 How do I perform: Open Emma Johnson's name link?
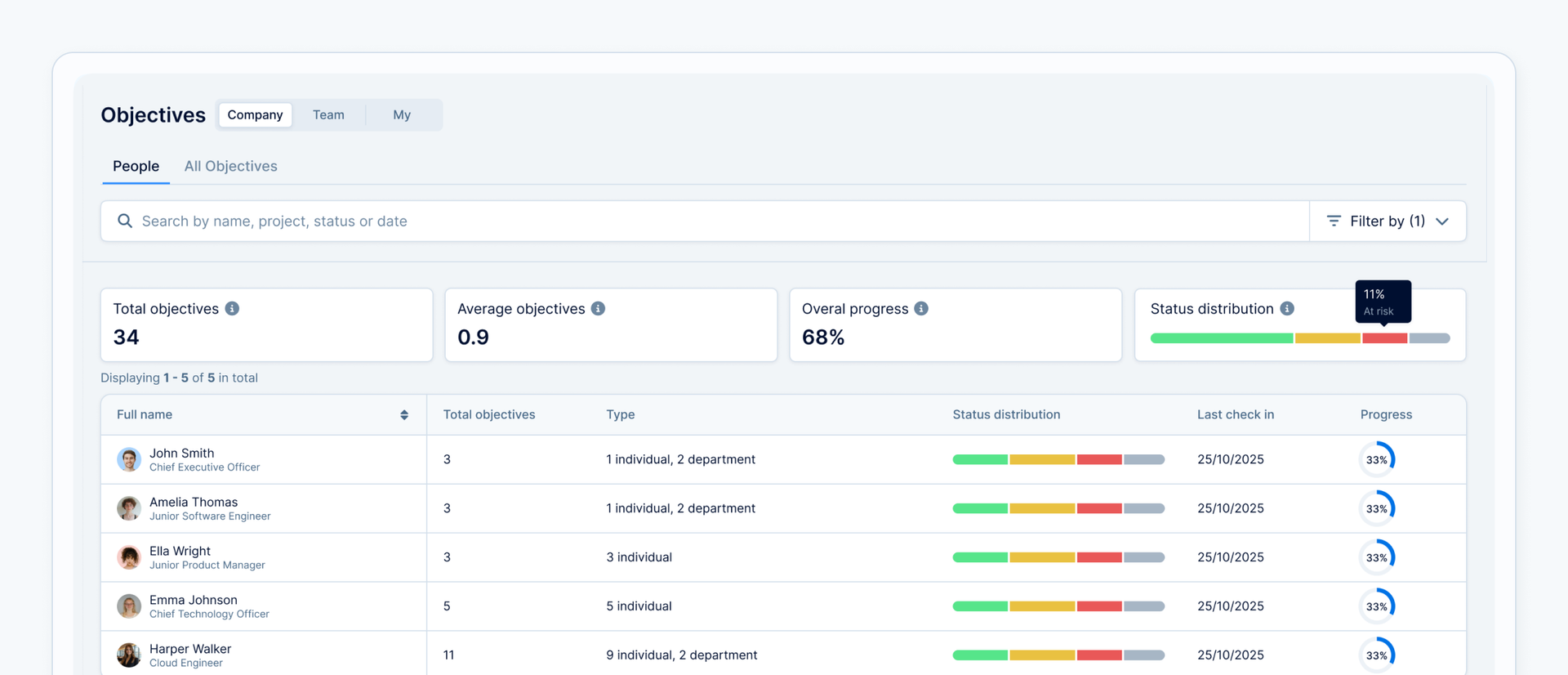coord(194,601)
